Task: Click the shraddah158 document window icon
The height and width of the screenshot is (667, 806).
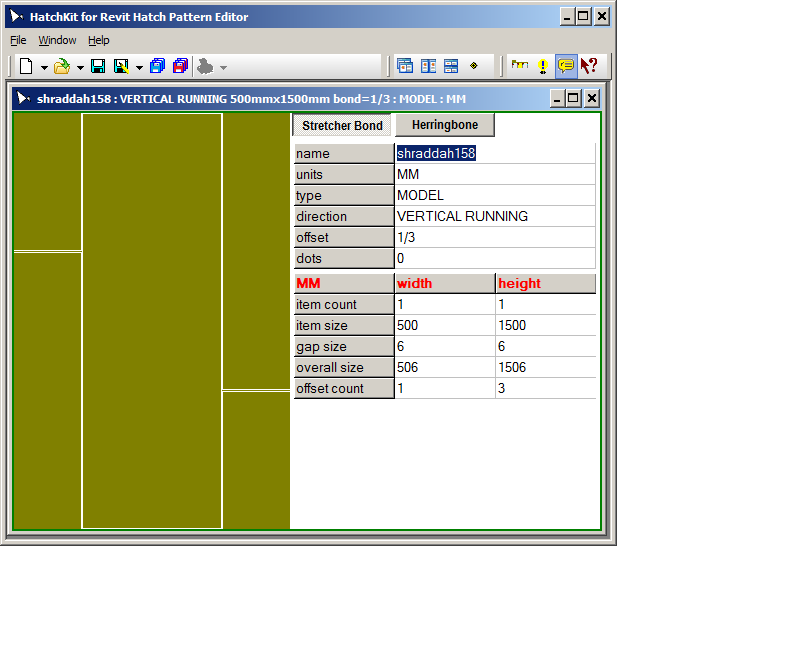Action: pos(23,98)
